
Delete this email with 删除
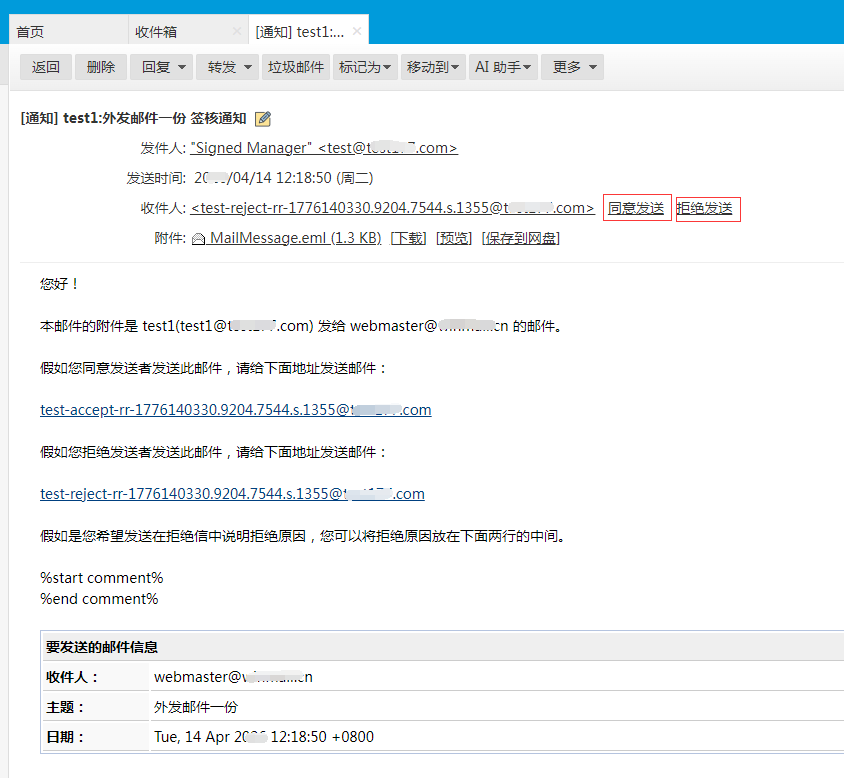click(x=101, y=68)
